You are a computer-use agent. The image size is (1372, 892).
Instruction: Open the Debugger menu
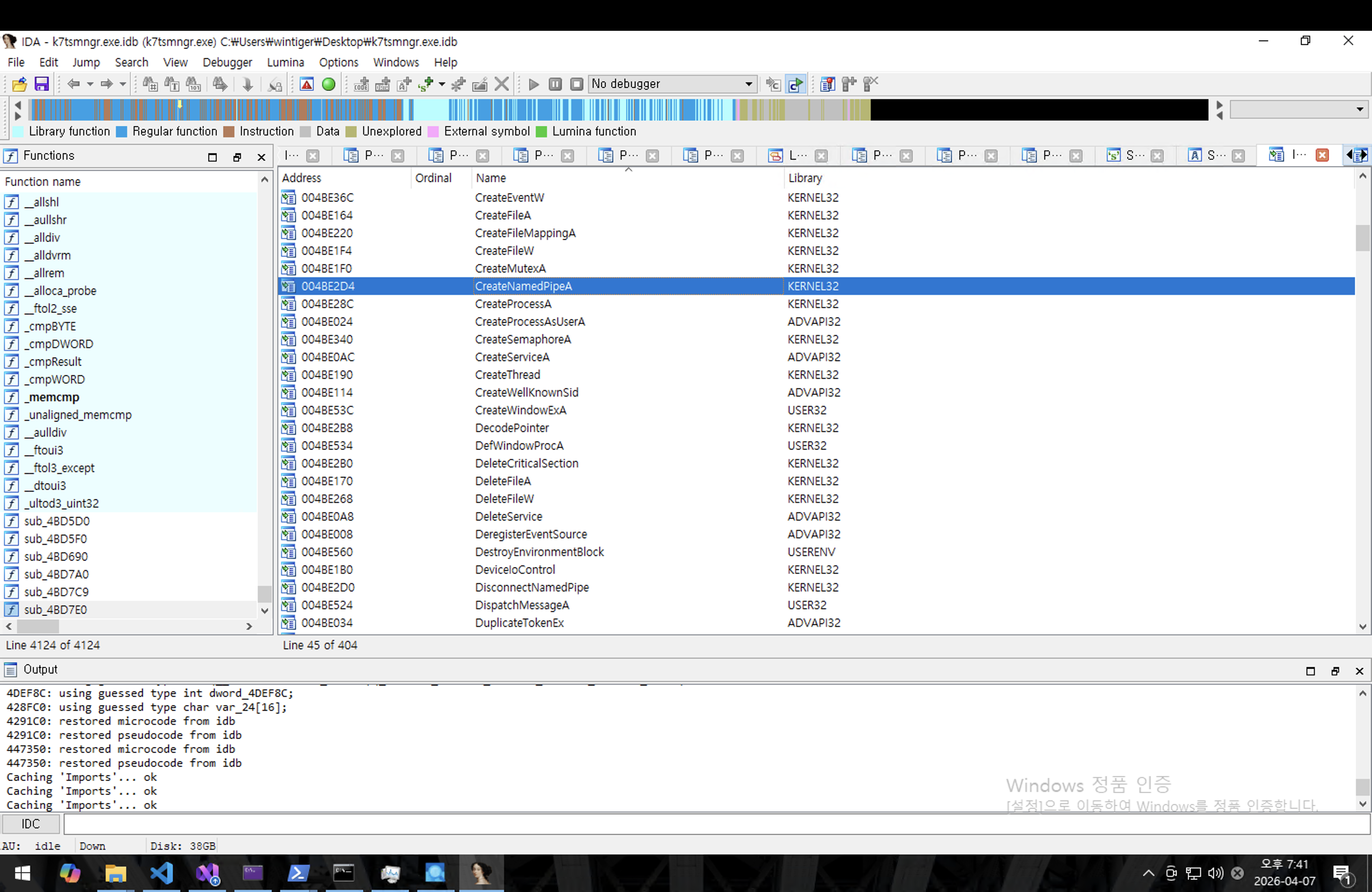[227, 62]
